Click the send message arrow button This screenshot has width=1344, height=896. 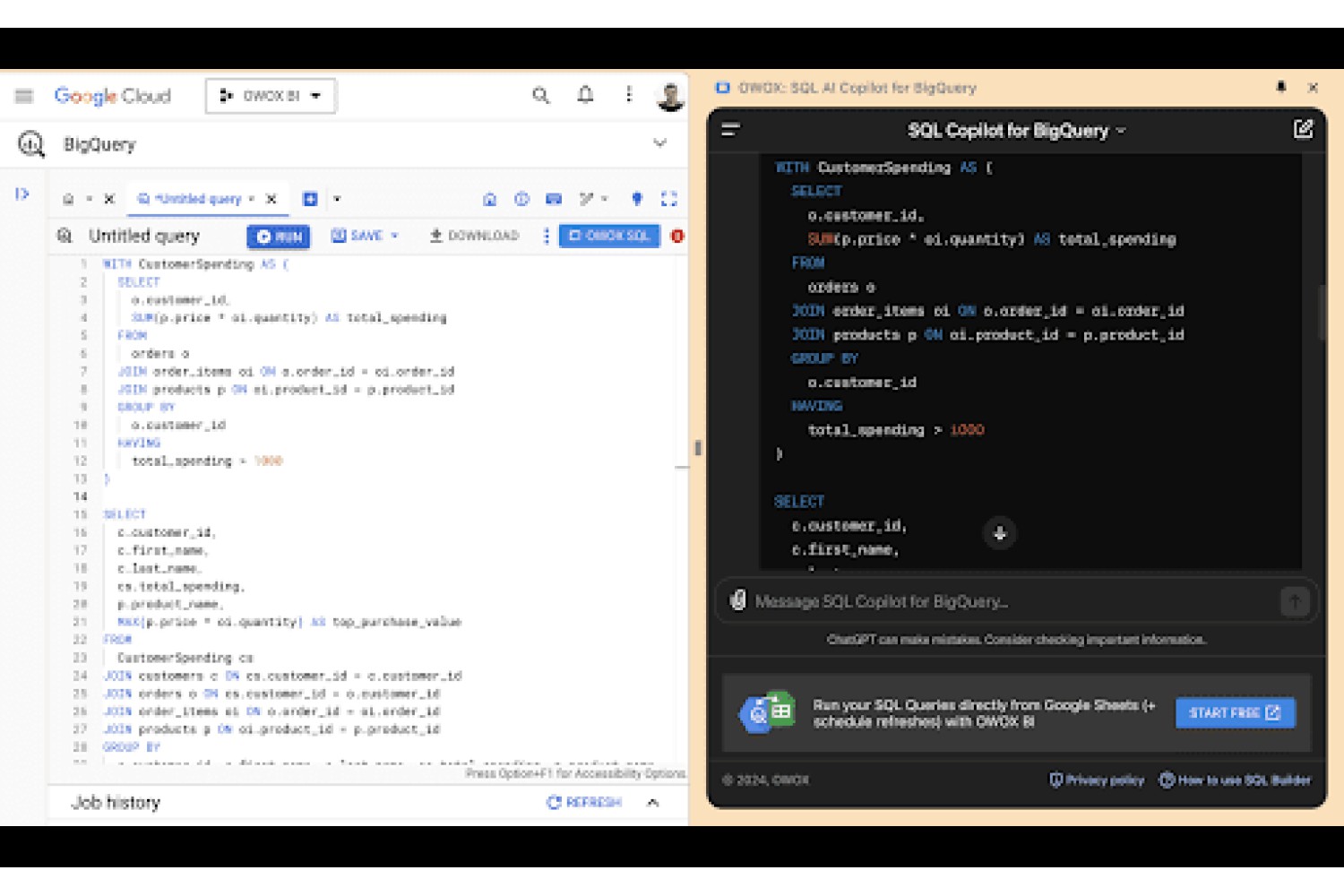tap(1295, 601)
